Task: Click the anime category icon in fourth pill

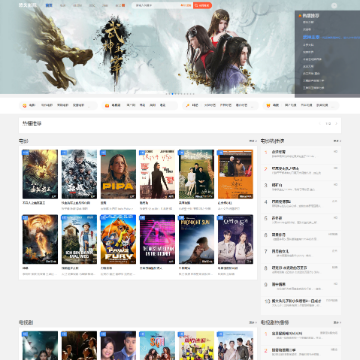Action: click(x=268, y=105)
